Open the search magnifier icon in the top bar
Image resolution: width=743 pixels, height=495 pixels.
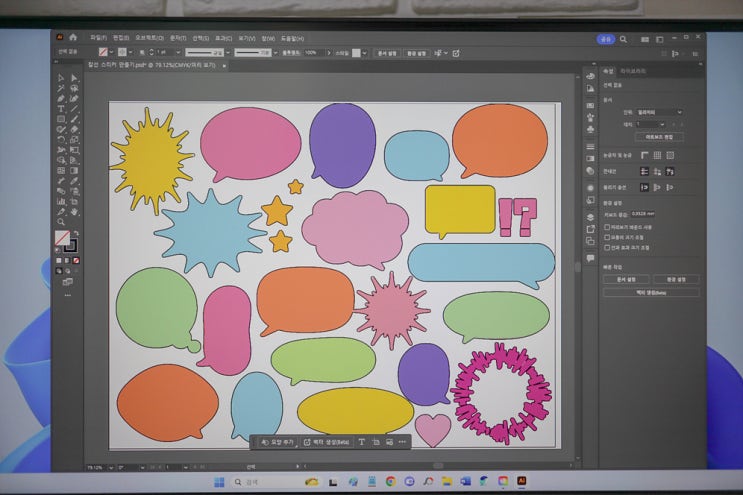(x=623, y=39)
